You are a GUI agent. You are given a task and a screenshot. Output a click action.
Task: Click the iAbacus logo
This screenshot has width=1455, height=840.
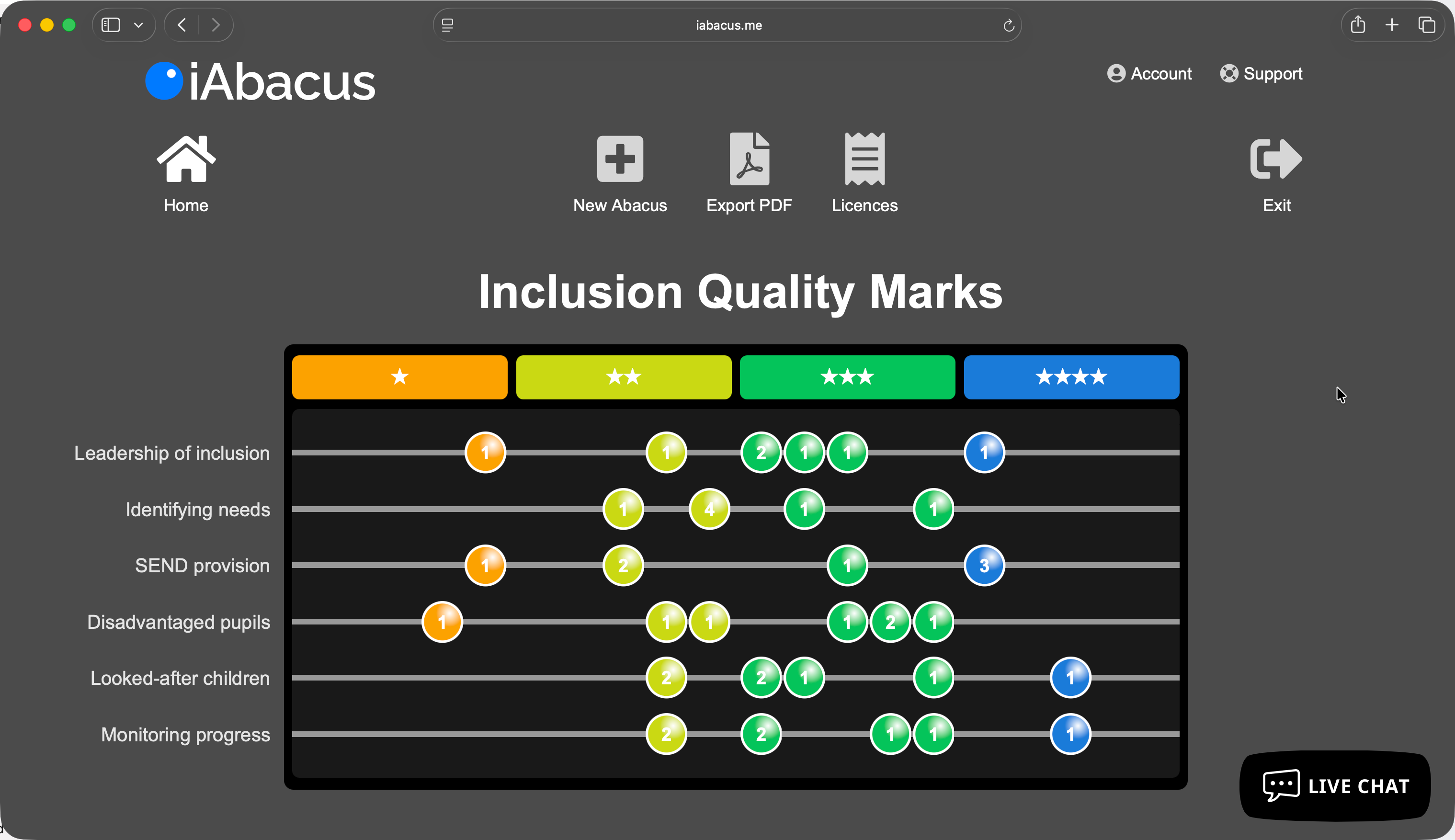(260, 81)
